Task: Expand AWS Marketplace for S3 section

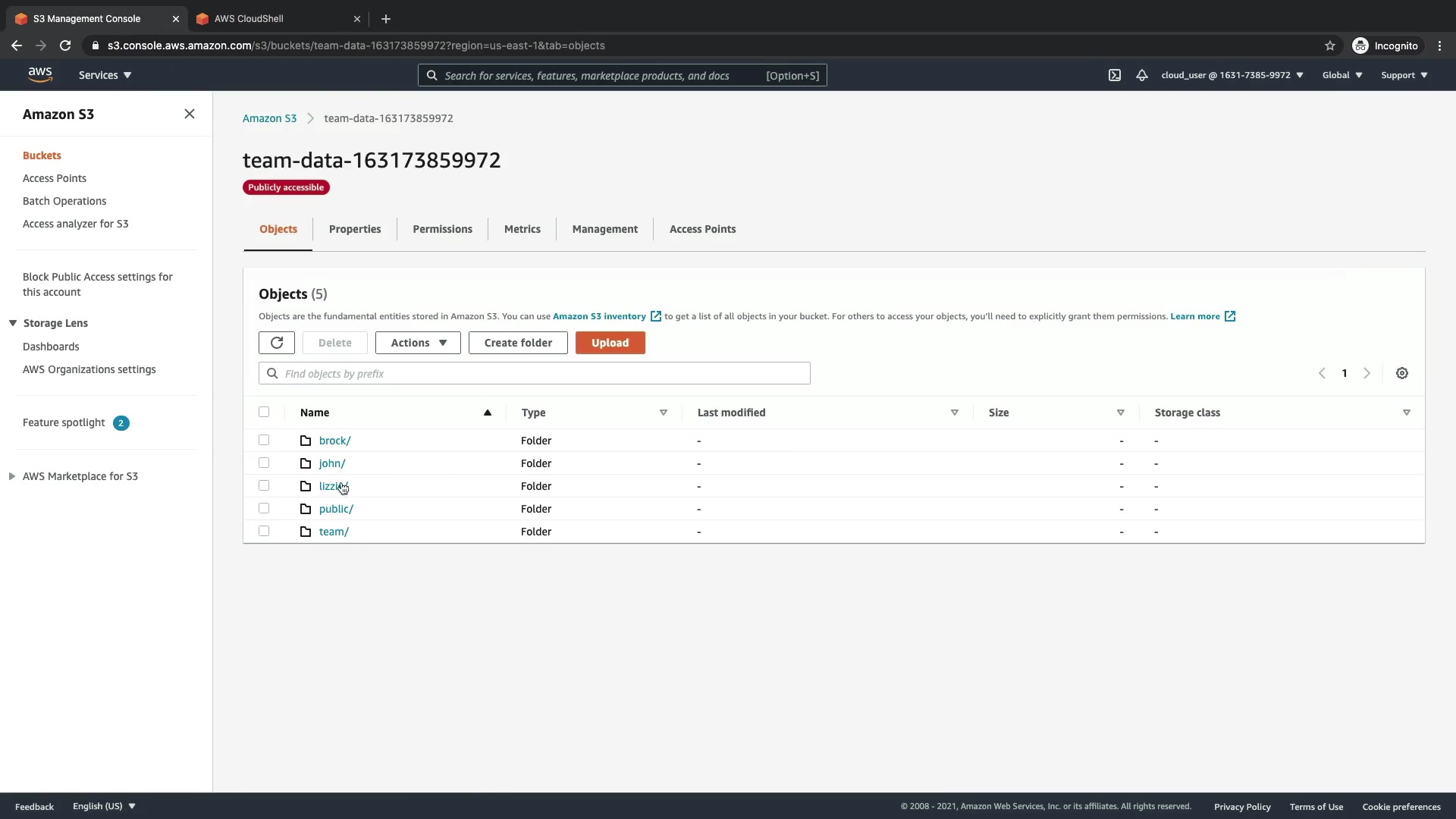Action: point(12,476)
